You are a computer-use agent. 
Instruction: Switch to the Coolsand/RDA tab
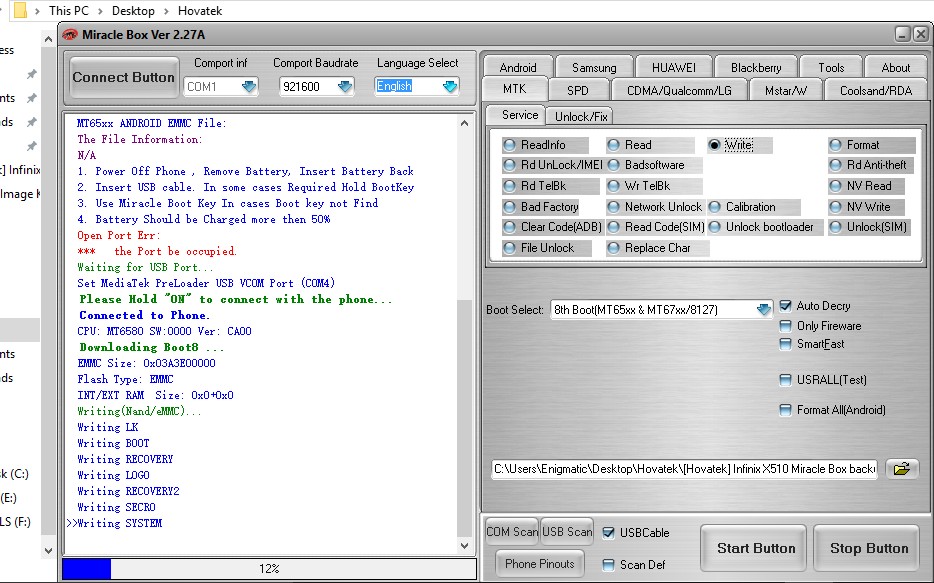click(x=876, y=91)
